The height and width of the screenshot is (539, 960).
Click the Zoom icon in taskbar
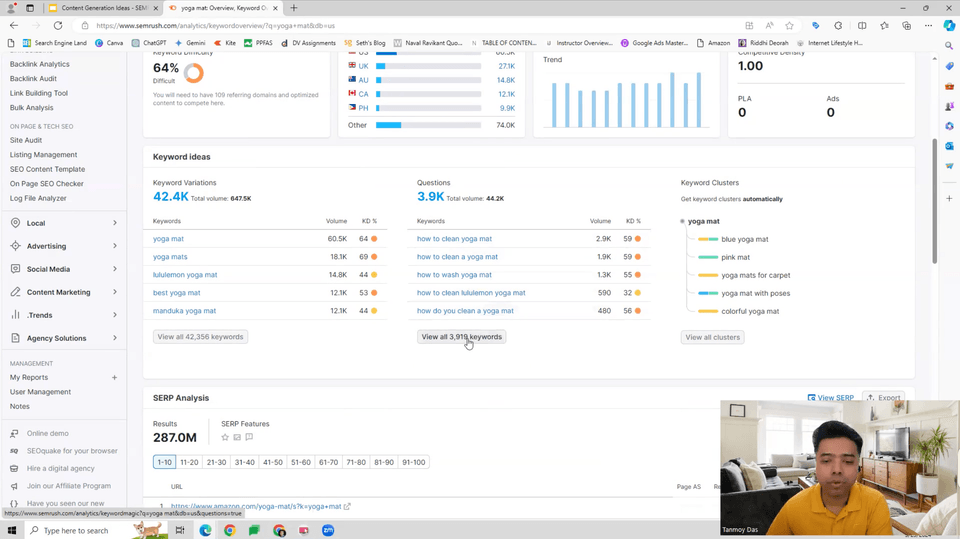click(x=328, y=530)
